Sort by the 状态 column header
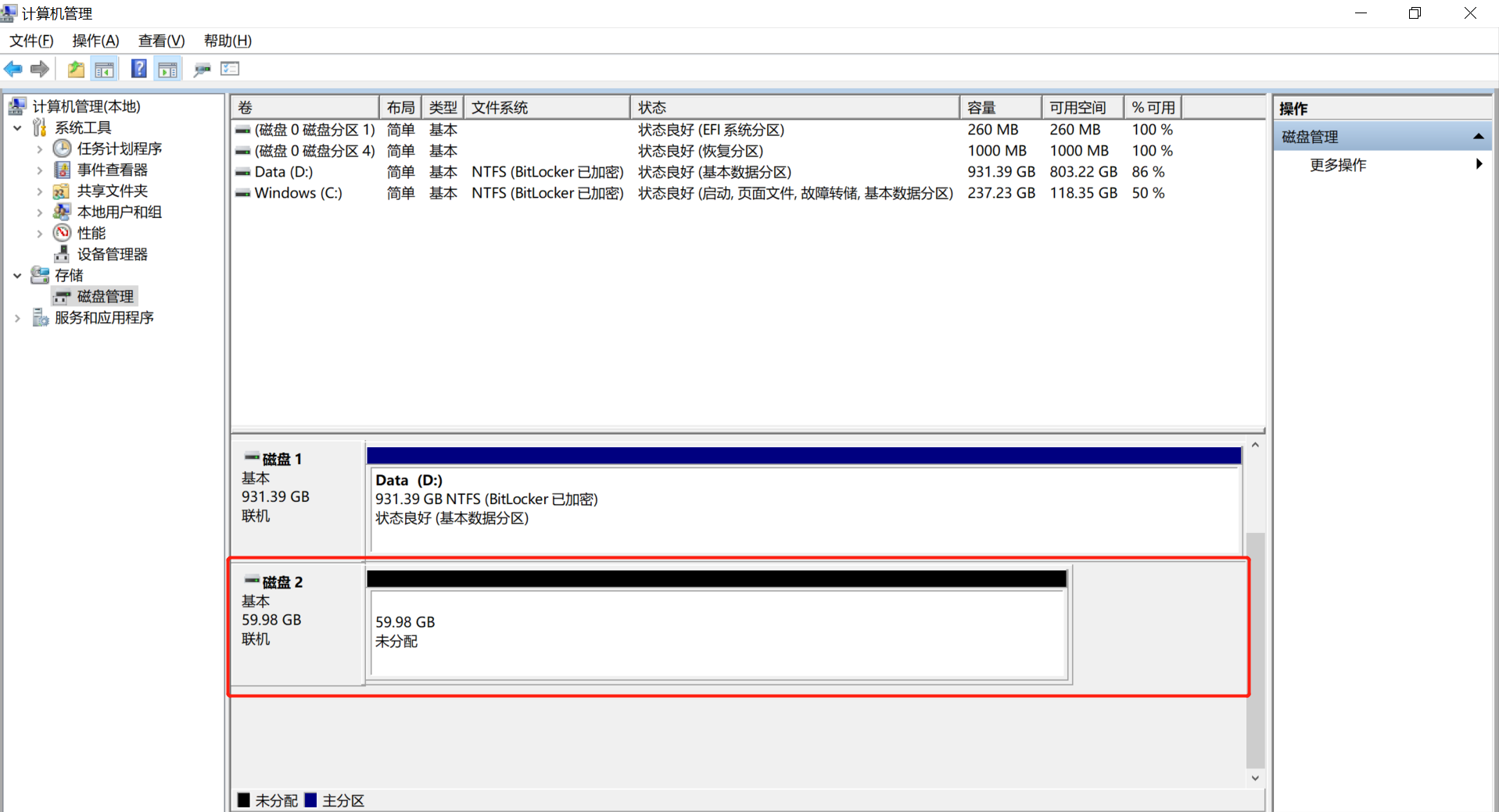This screenshot has height=812, width=1499. pyautogui.click(x=794, y=107)
